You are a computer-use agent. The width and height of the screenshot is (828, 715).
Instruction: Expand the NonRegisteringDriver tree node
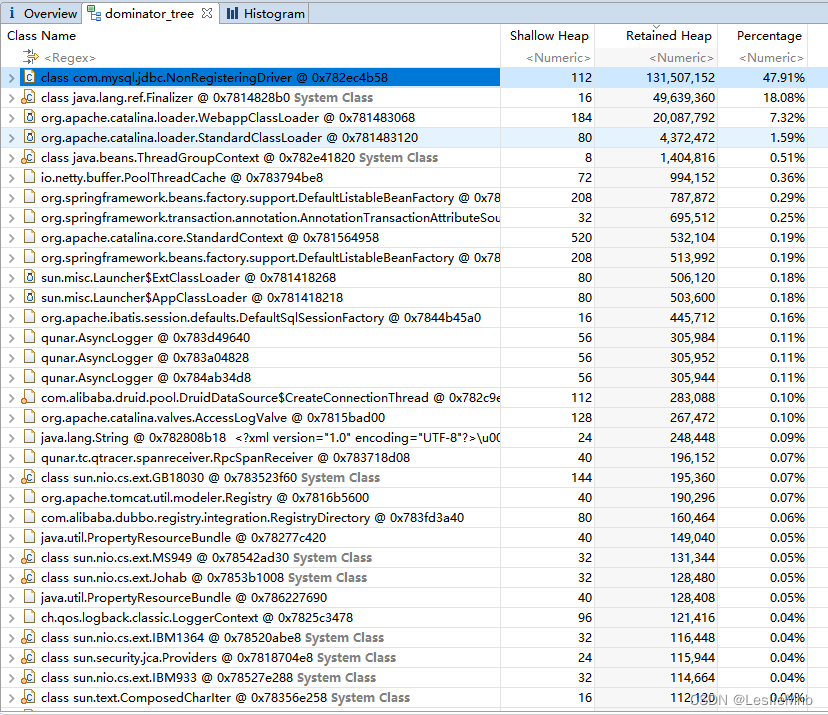[x=9, y=78]
